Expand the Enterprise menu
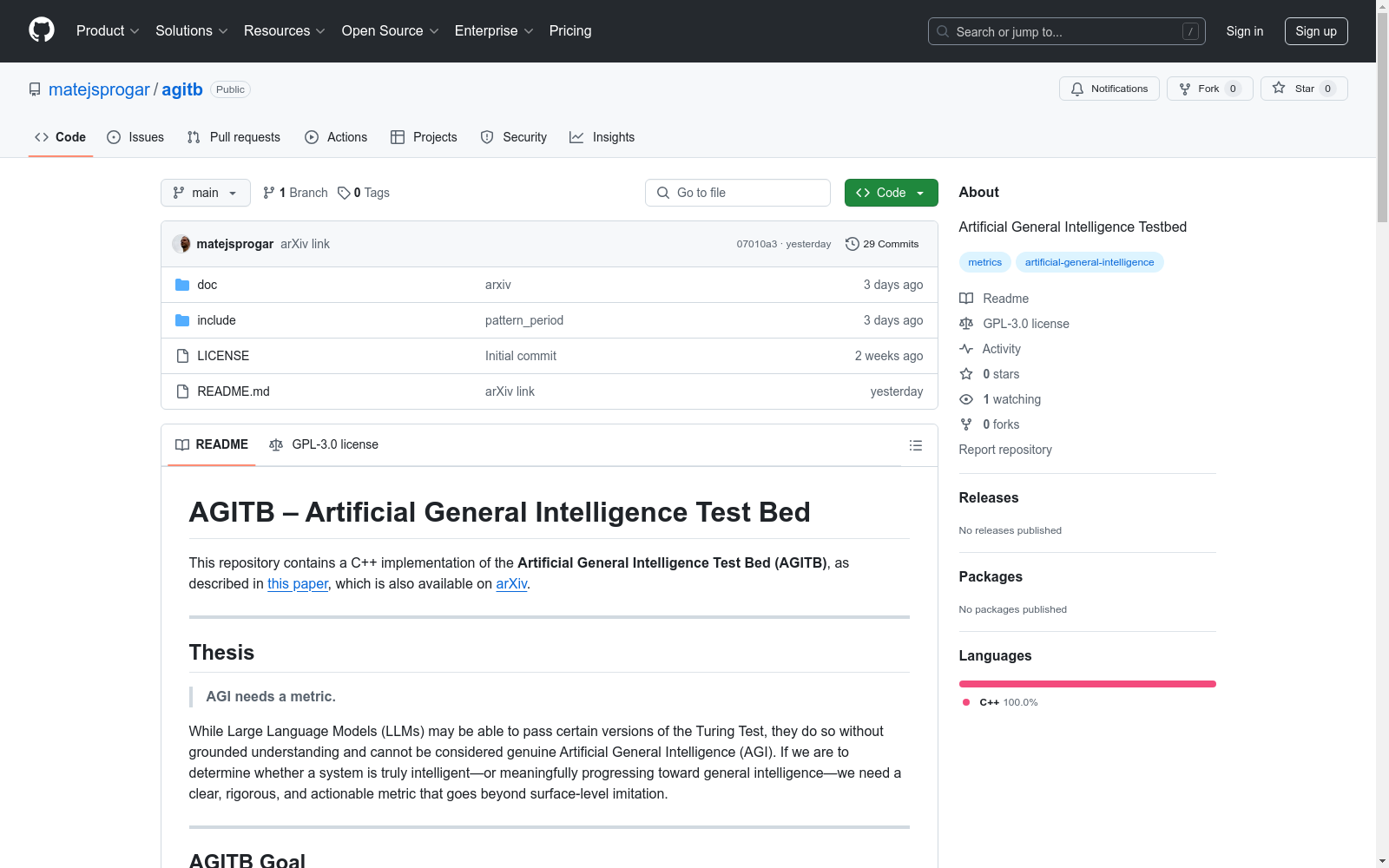The width and height of the screenshot is (1389, 868). (x=494, y=31)
